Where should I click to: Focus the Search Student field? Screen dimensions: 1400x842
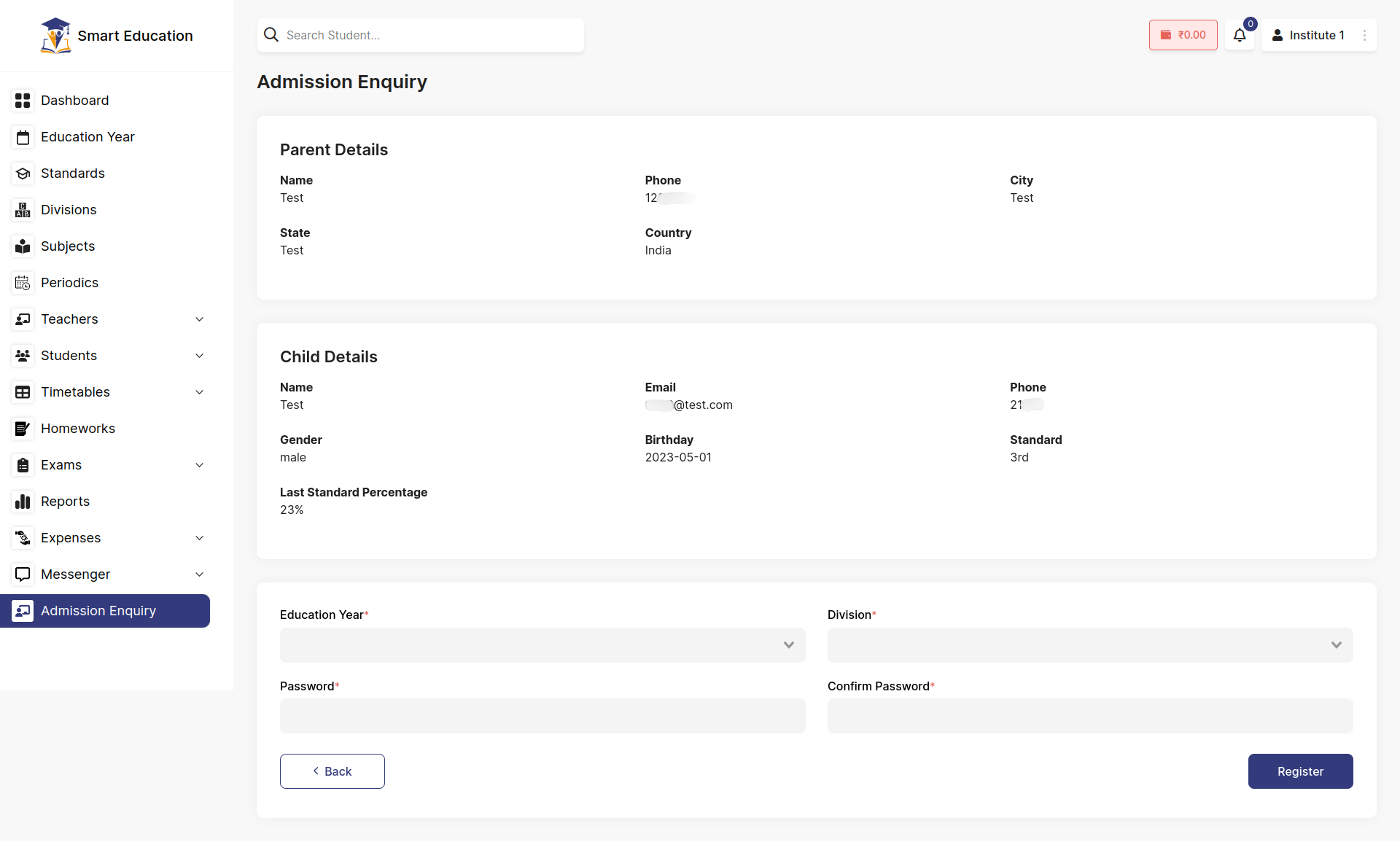[x=420, y=35]
